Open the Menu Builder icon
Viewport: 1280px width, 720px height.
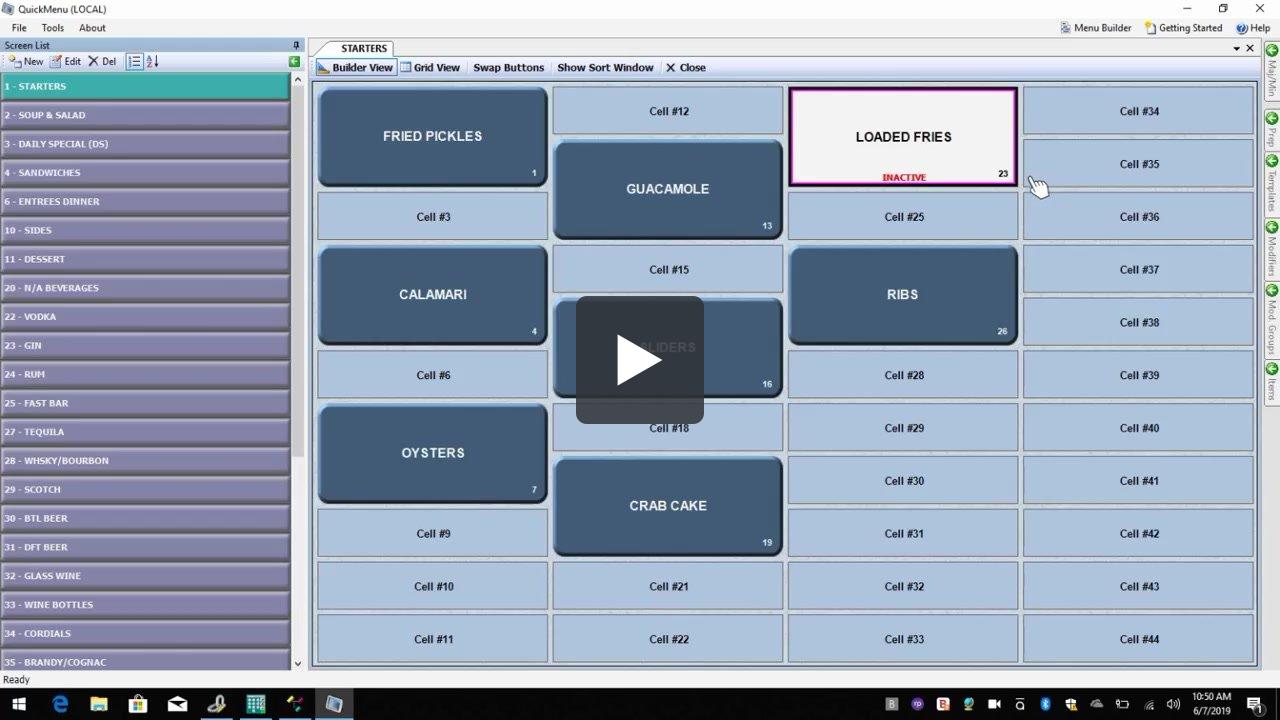click(x=1096, y=27)
